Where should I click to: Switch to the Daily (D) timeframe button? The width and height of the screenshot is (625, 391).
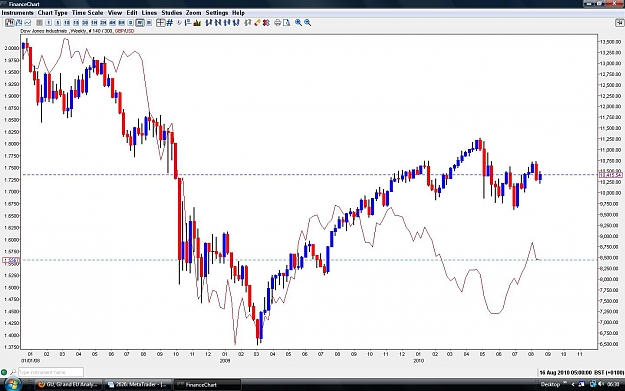pyautogui.click(x=130, y=23)
